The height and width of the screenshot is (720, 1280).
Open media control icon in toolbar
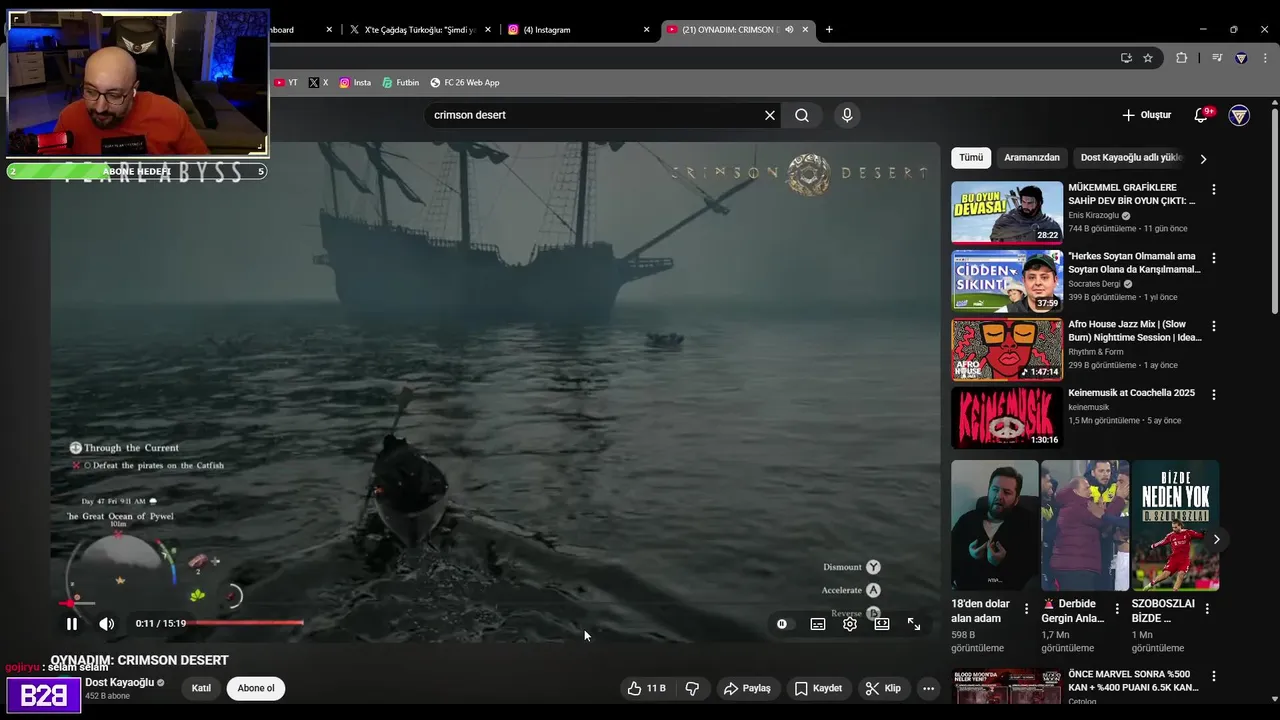click(1217, 58)
